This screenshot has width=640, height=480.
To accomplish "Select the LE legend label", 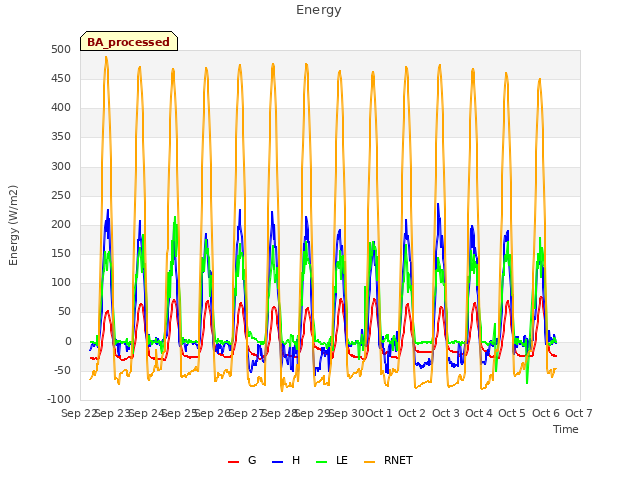I will (342, 460).
